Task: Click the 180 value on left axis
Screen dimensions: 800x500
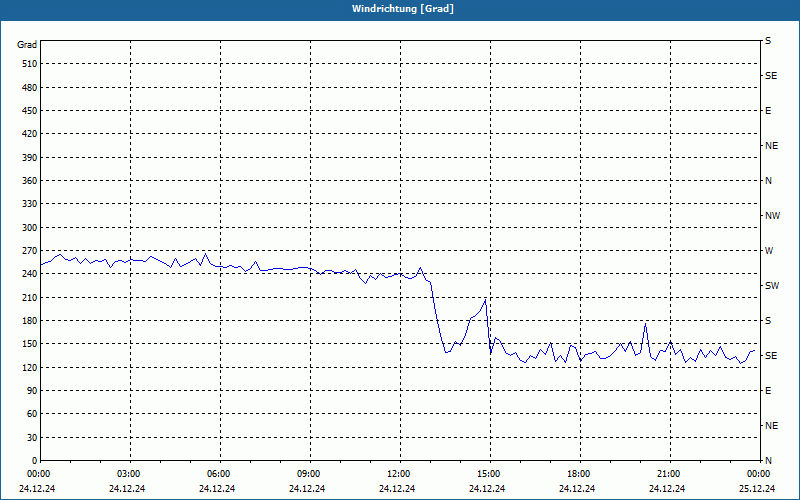Action: pyautogui.click(x=30, y=321)
